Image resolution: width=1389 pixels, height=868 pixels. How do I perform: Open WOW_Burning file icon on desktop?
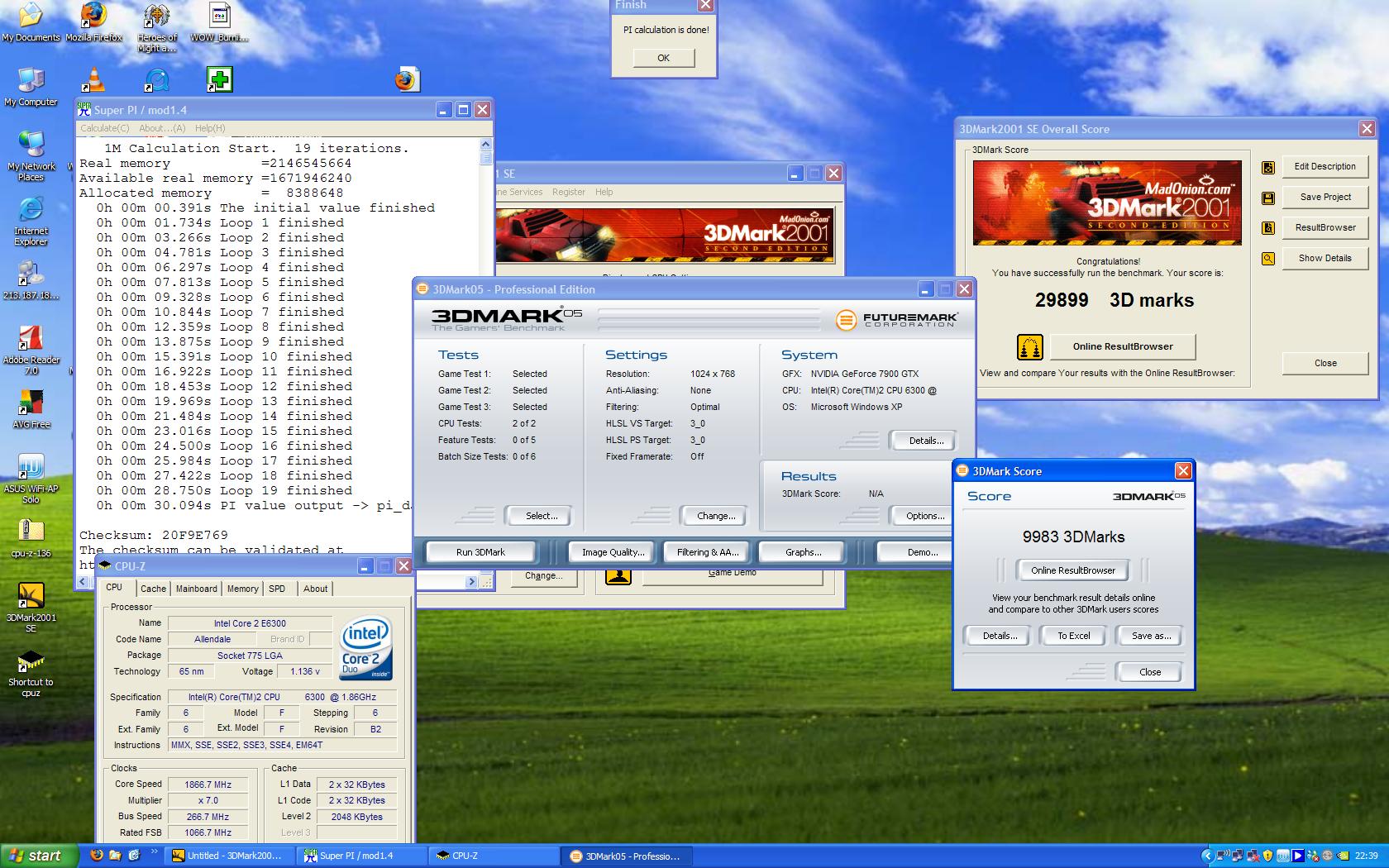pyautogui.click(x=219, y=22)
